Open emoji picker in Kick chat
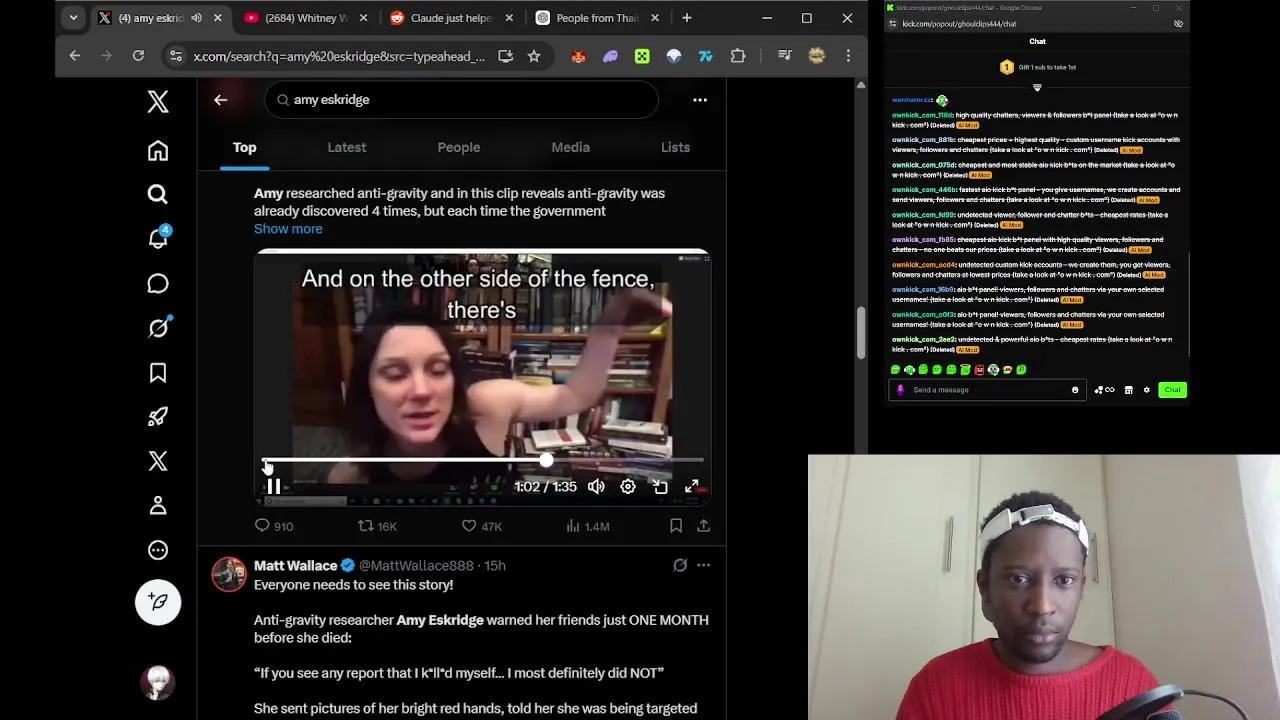Screen dimensions: 1280x720 tap(1075, 390)
